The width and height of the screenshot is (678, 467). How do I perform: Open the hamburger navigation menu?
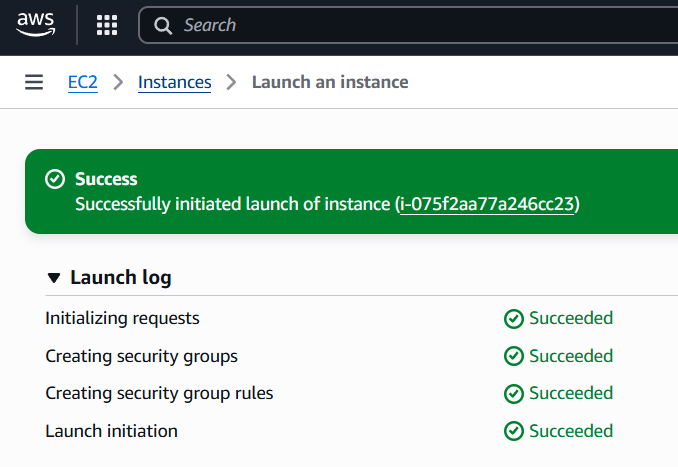point(34,82)
